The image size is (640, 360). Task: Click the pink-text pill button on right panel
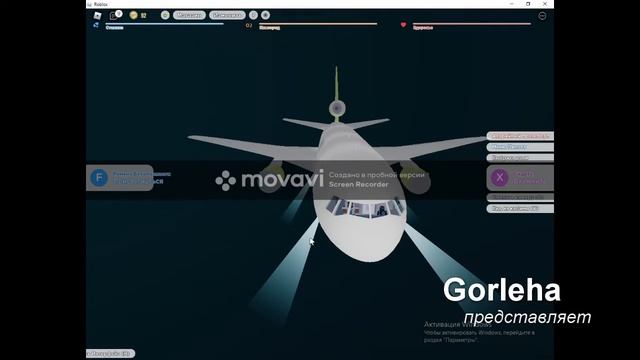(520, 136)
